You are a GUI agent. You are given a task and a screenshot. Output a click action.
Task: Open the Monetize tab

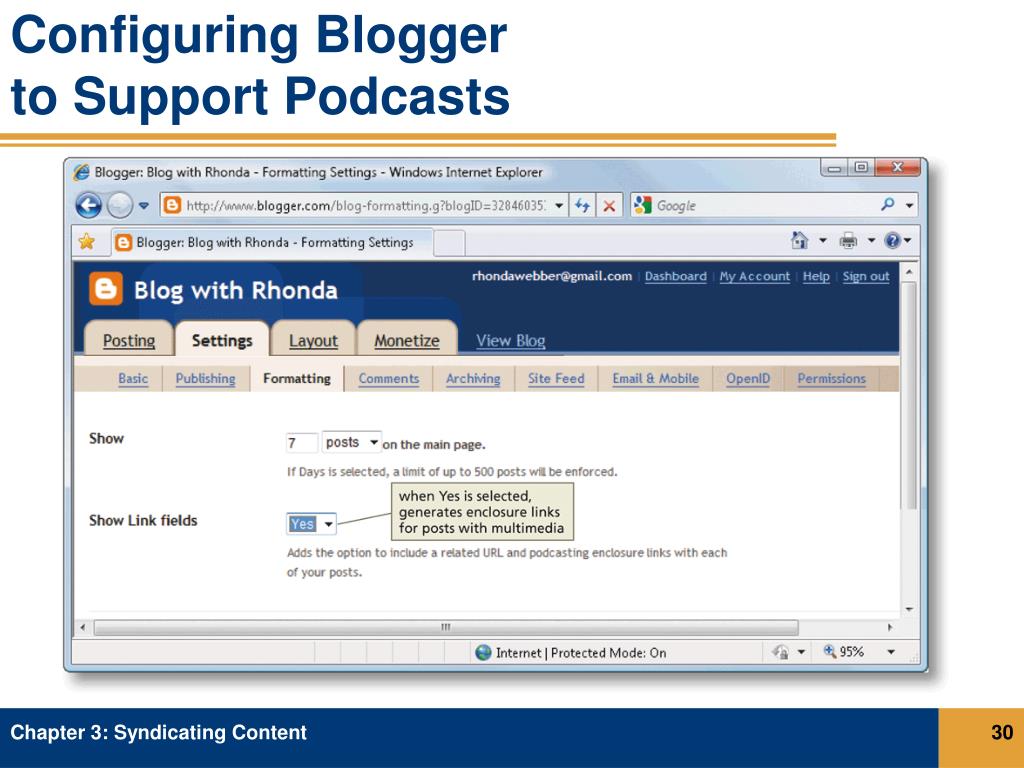tap(407, 340)
